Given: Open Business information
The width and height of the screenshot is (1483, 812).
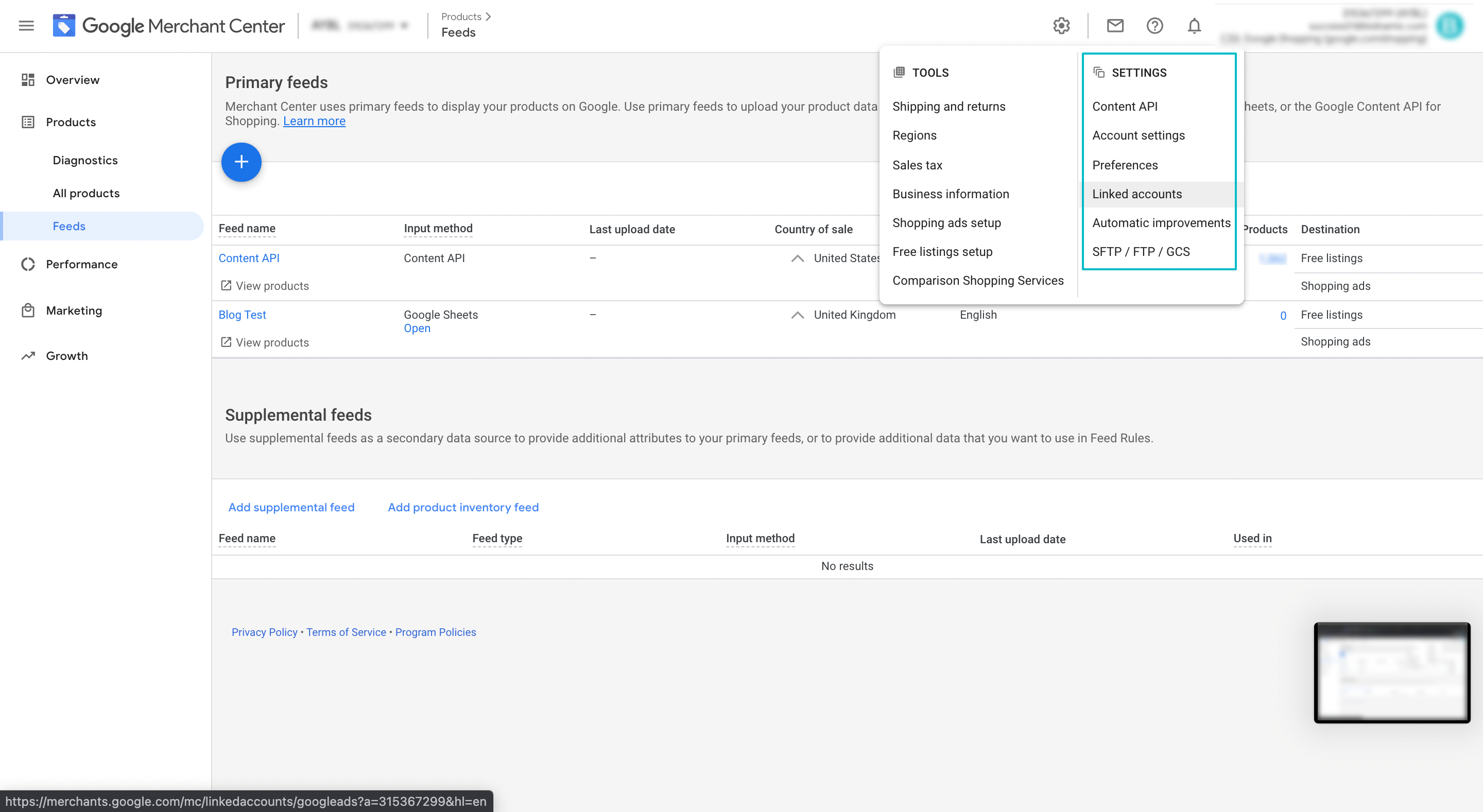Looking at the screenshot, I should click(951, 194).
